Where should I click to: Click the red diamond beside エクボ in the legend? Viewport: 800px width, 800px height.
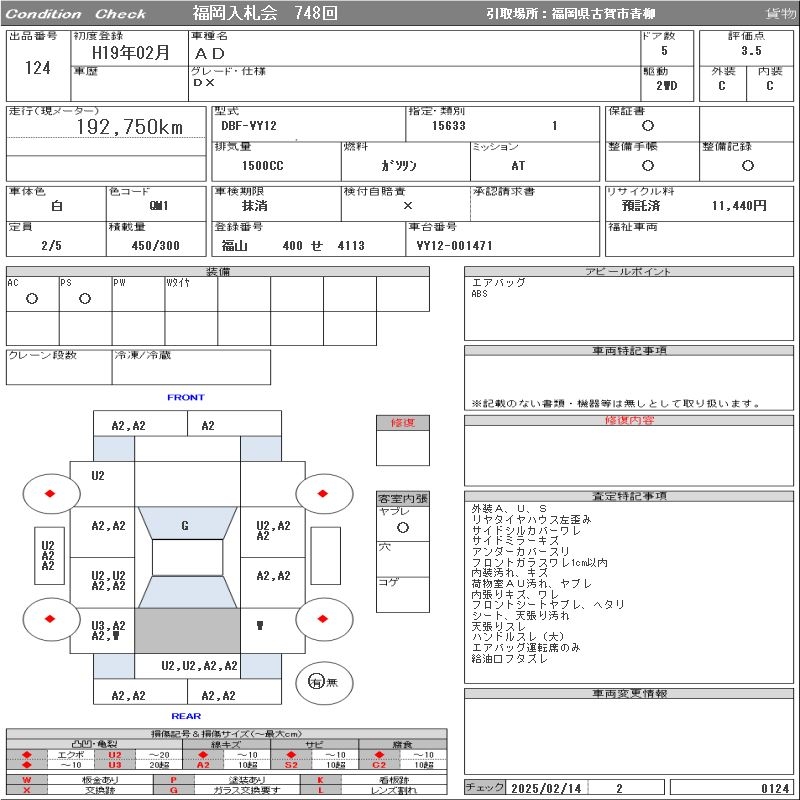click(27, 755)
